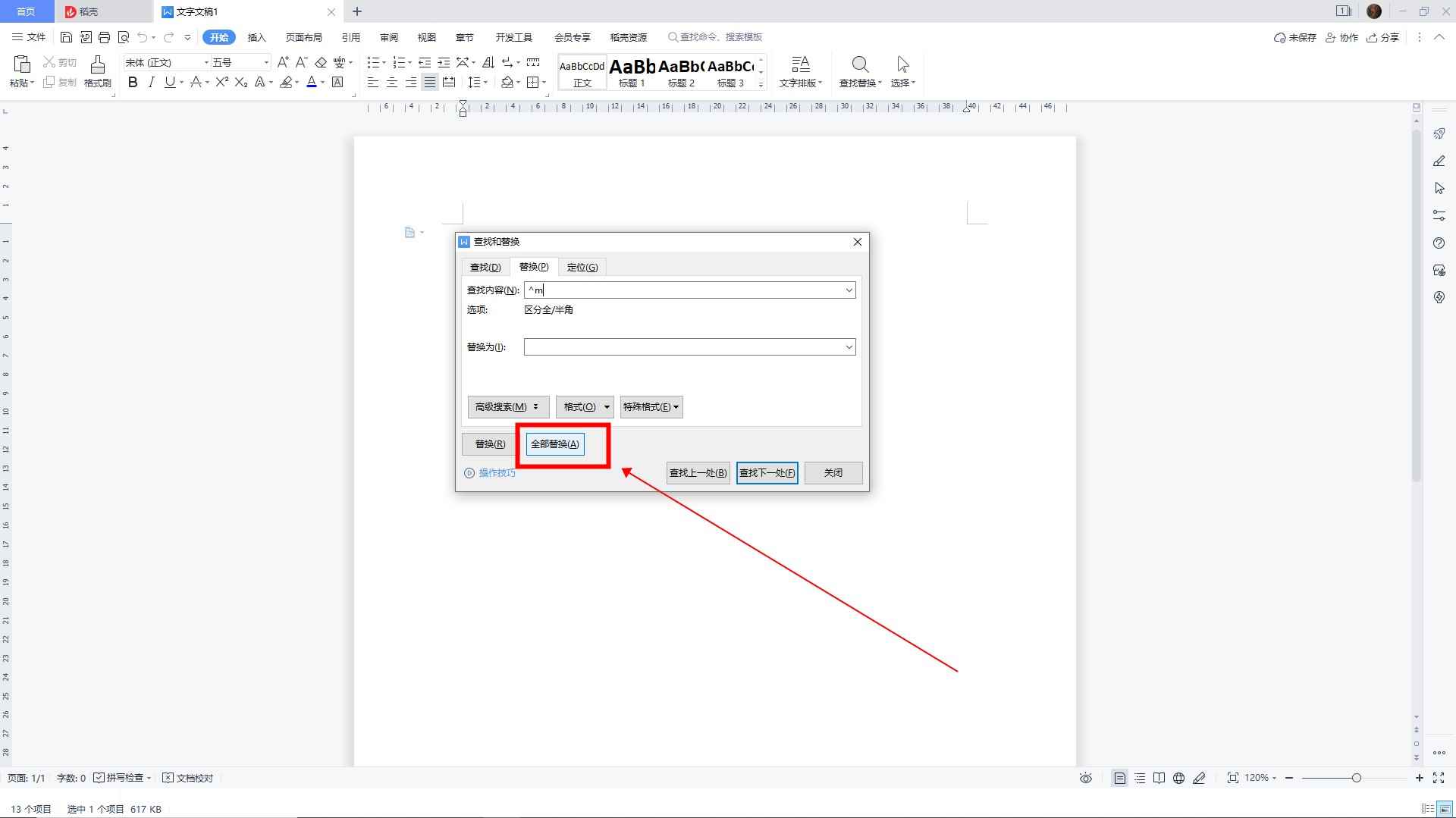Click the 操作技巧 link
The height and width of the screenshot is (818, 1456).
coord(497,473)
